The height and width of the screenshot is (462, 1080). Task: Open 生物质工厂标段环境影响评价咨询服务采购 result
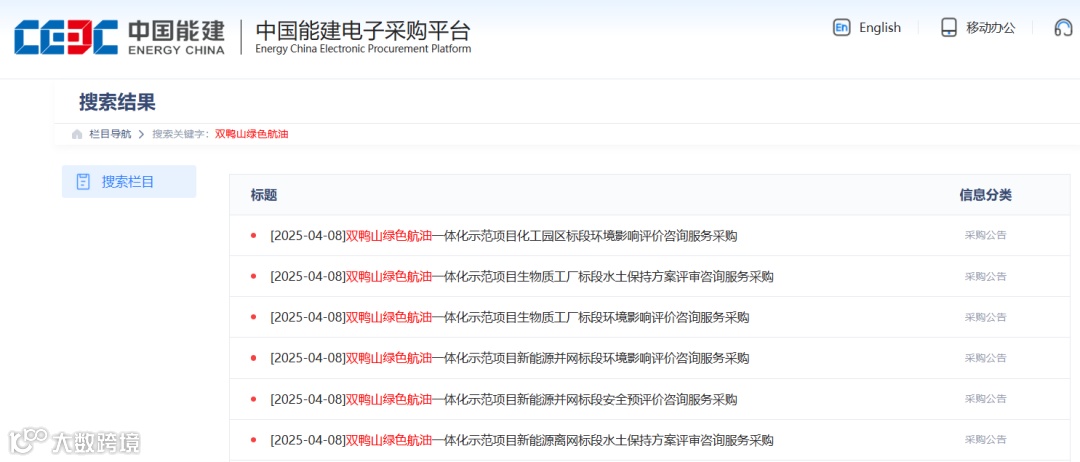pyautogui.click(x=510, y=317)
